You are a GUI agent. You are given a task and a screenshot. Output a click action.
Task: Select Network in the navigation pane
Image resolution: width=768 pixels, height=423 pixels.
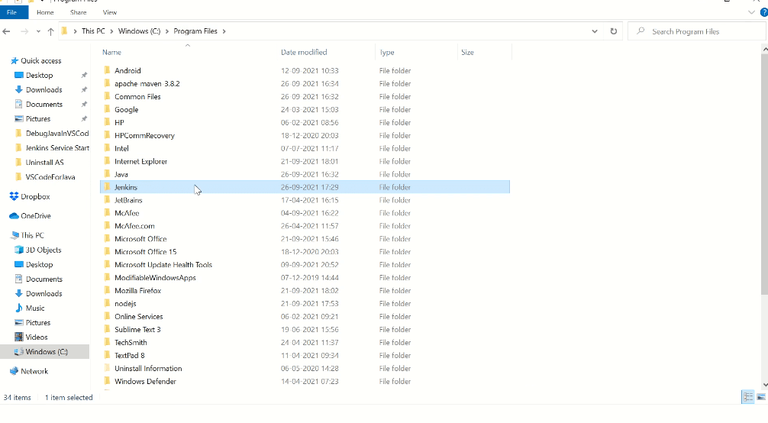(34, 372)
